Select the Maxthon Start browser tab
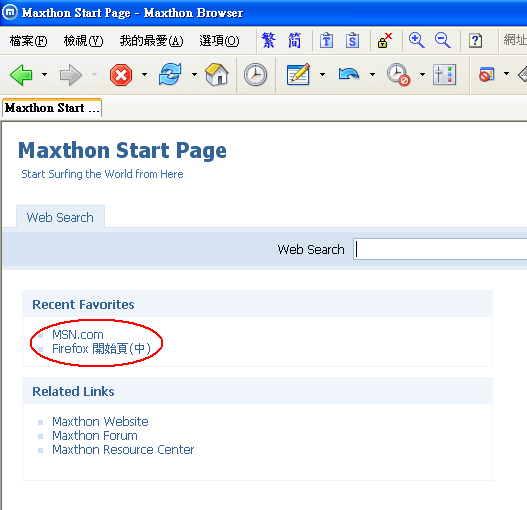Viewport: 527px width, 510px height. pyautogui.click(x=52, y=108)
